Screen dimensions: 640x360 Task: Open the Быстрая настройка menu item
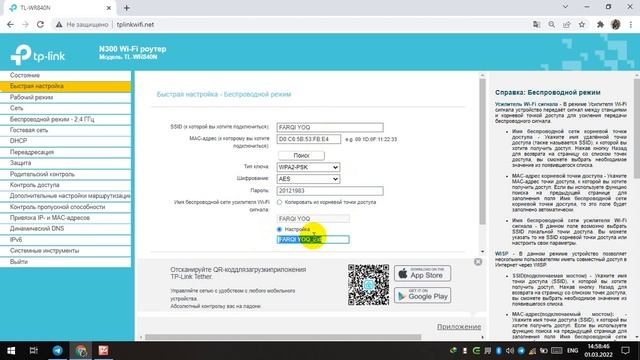(x=65, y=86)
